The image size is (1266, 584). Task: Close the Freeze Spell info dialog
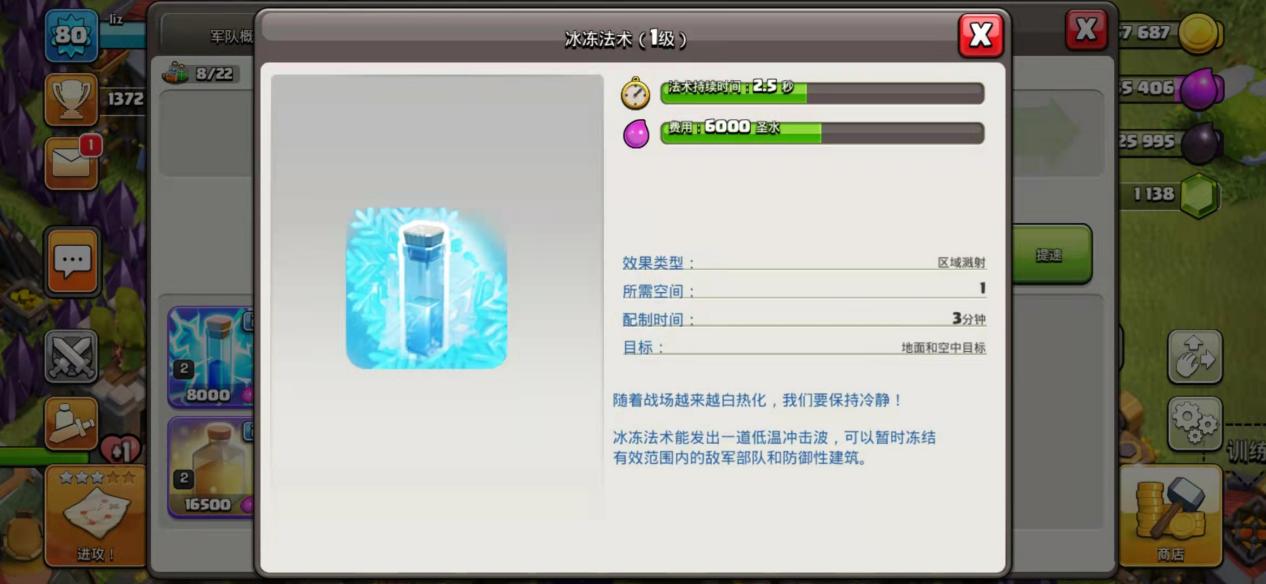(x=980, y=36)
